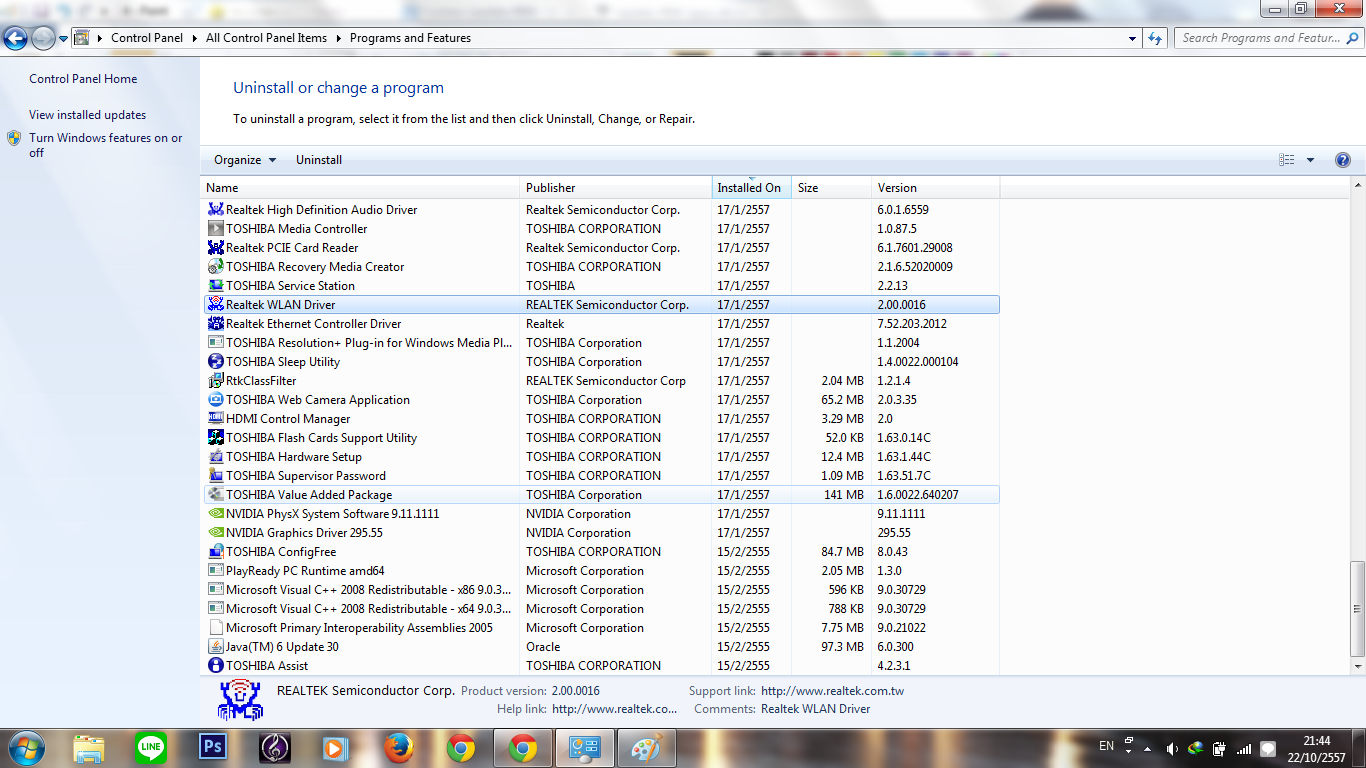
Task: Click the TOSHIBA Recovery Media Creator icon
Action: [x=215, y=267]
